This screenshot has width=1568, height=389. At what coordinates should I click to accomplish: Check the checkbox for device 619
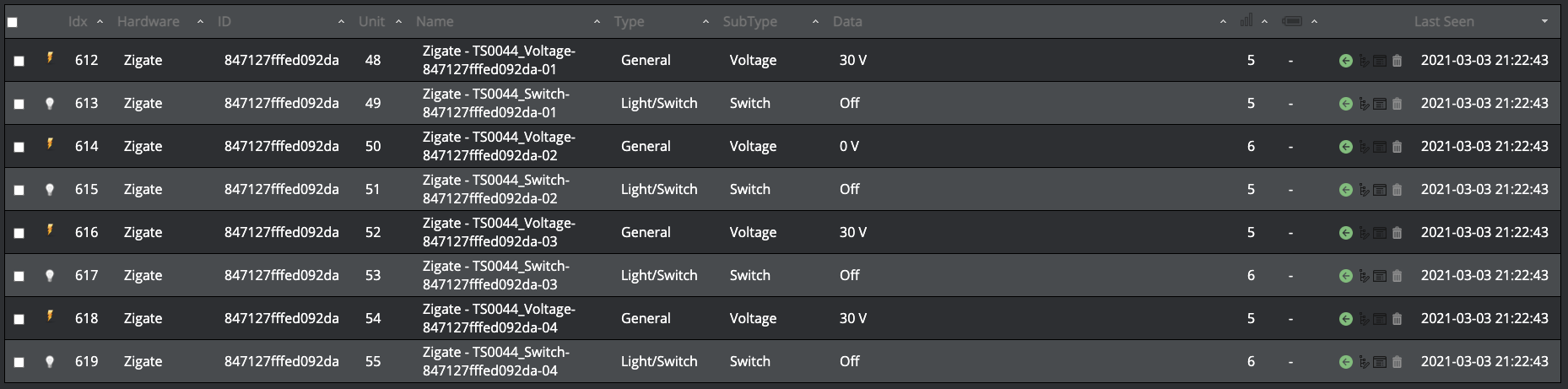[19, 362]
